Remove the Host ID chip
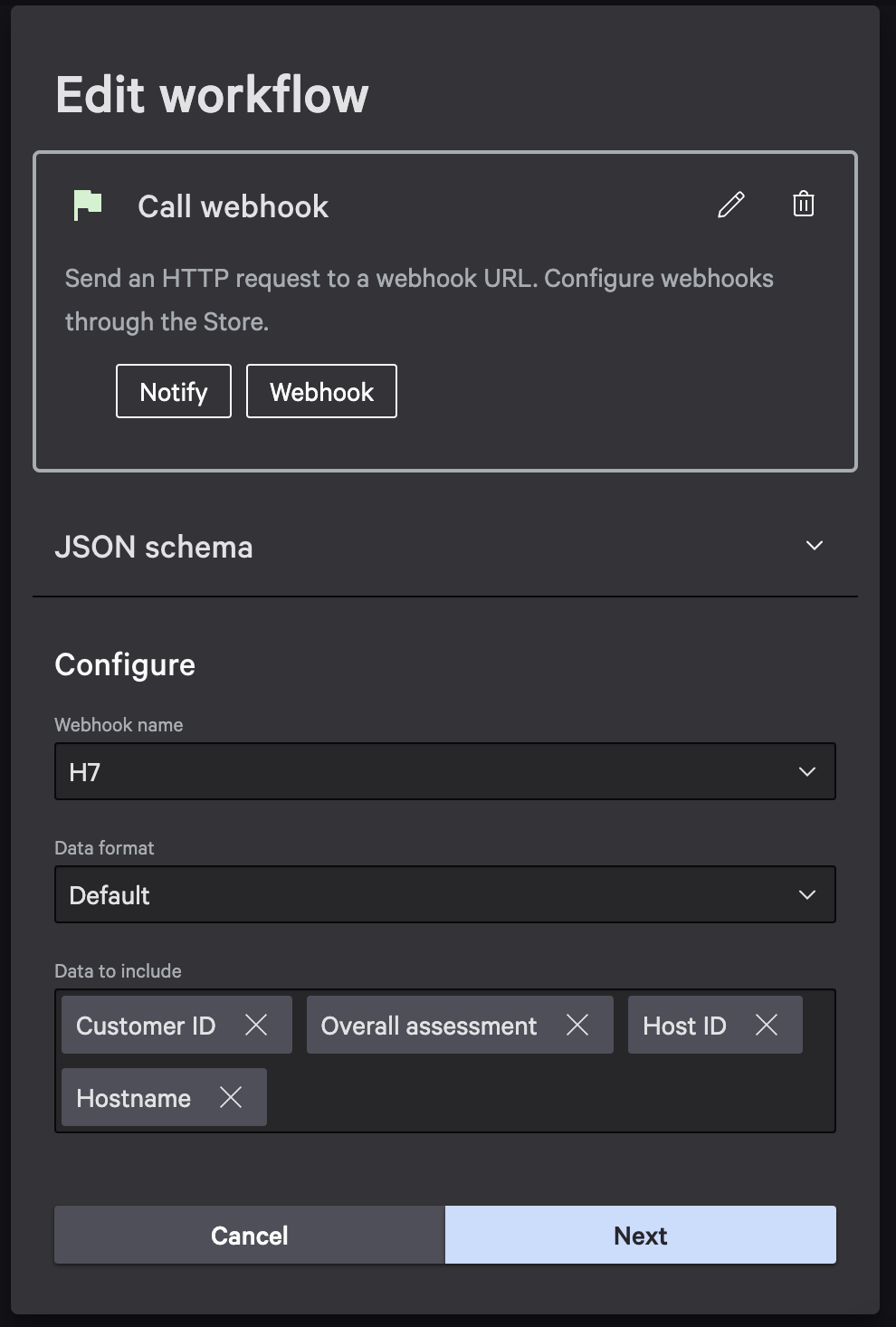This screenshot has width=896, height=1327. 767,1025
